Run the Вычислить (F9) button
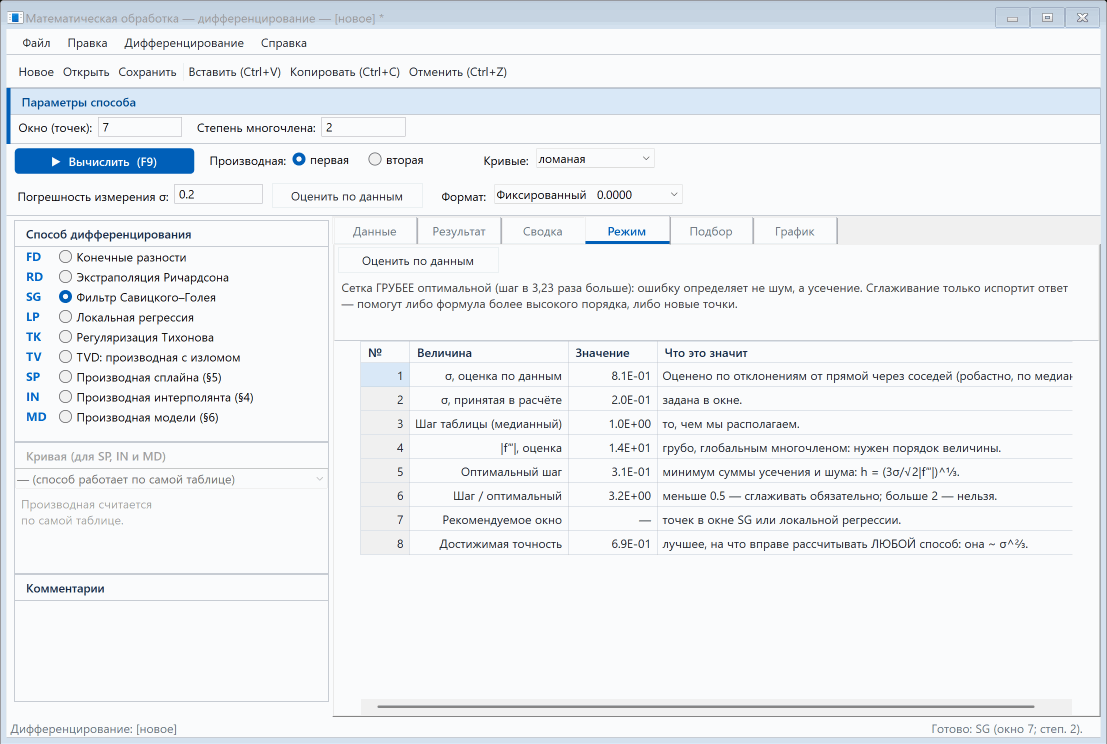The image size is (1107, 744). [x=104, y=161]
